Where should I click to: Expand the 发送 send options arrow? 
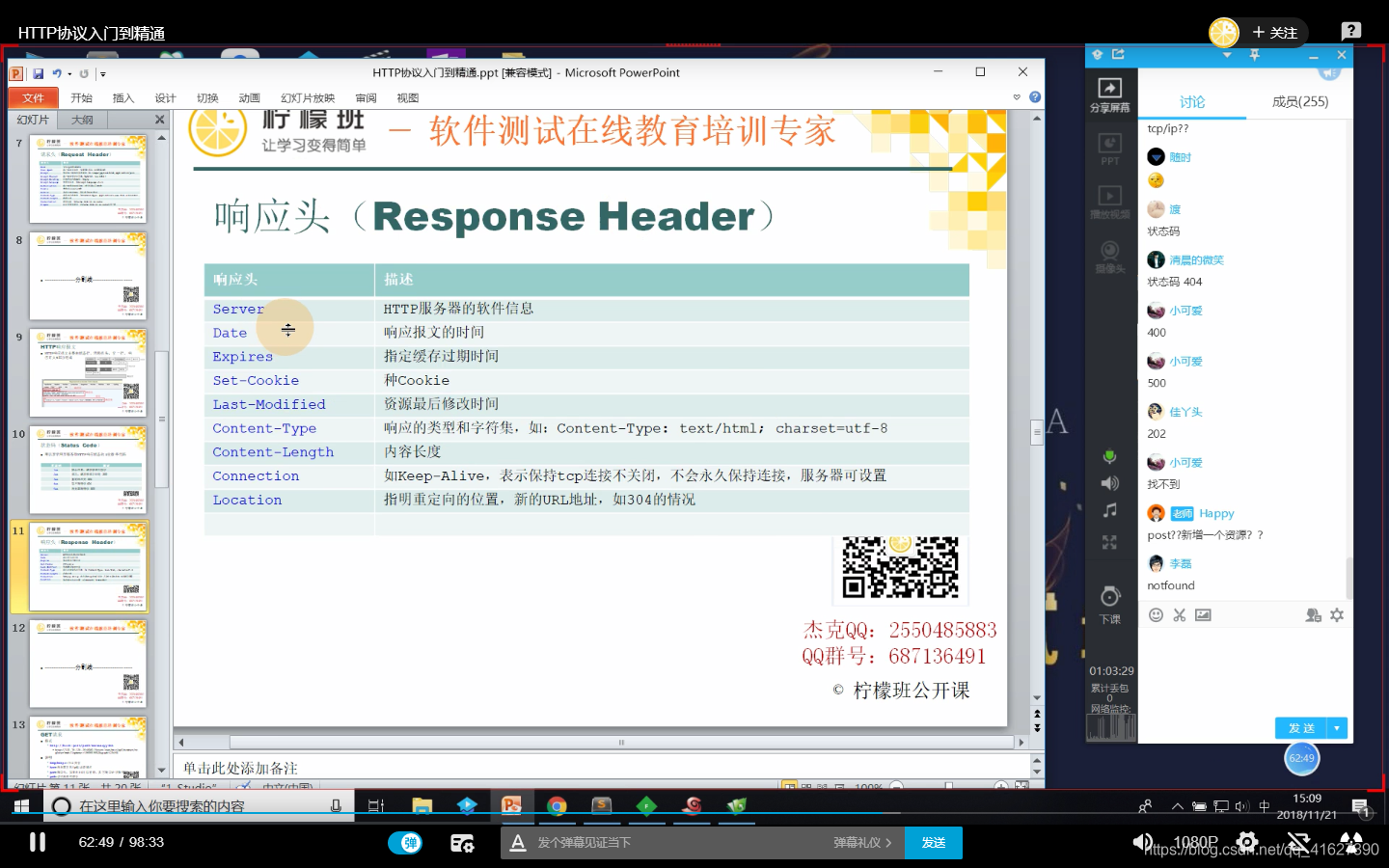pos(1338,728)
